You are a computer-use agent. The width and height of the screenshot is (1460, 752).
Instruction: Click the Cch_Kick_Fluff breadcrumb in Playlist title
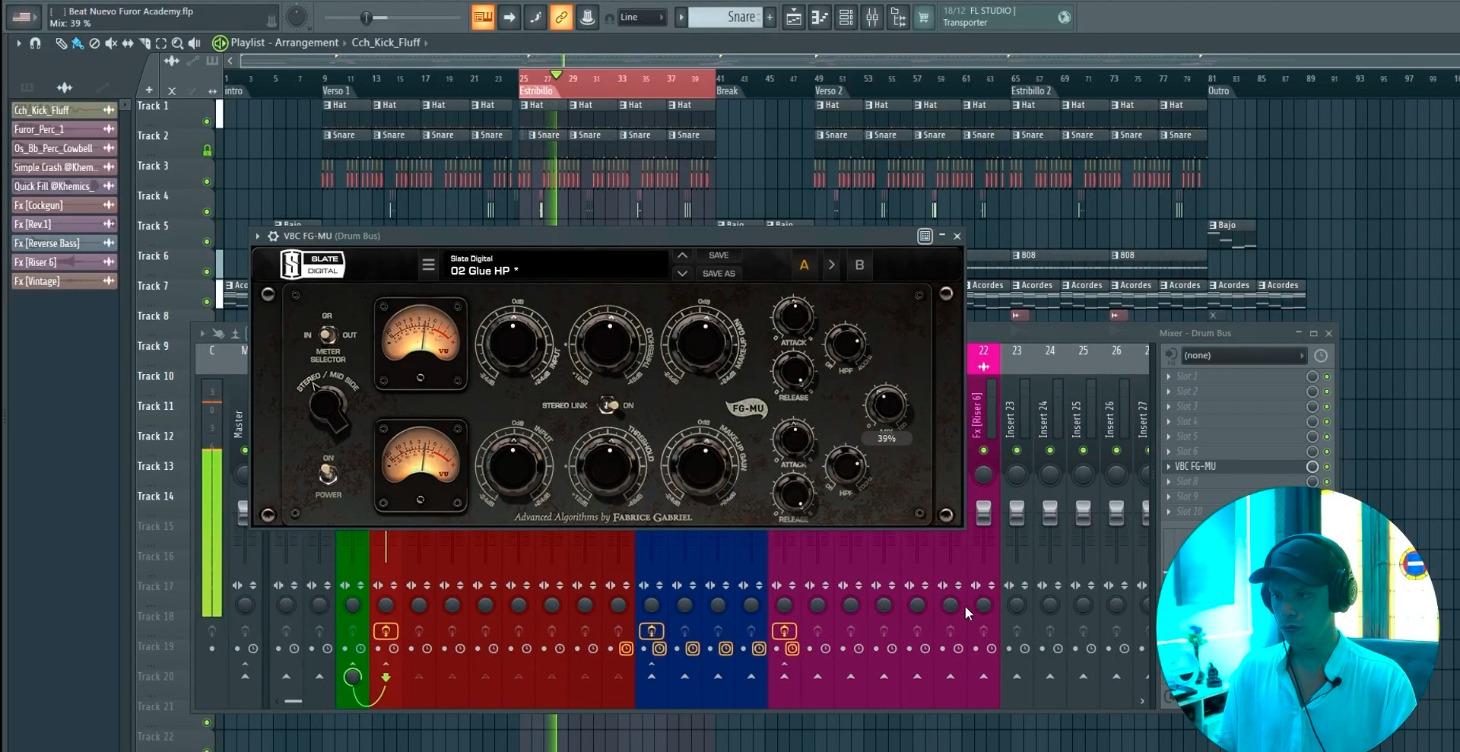coord(386,43)
